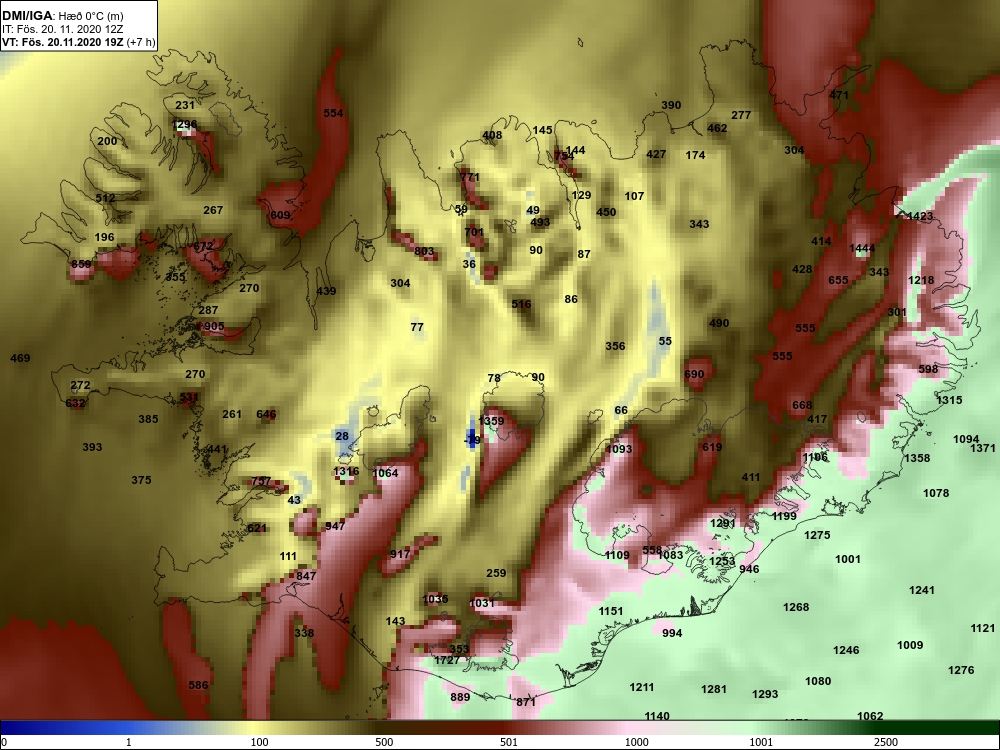Click the map value "609"
Screen dimensions: 1000x750
(x=280, y=216)
